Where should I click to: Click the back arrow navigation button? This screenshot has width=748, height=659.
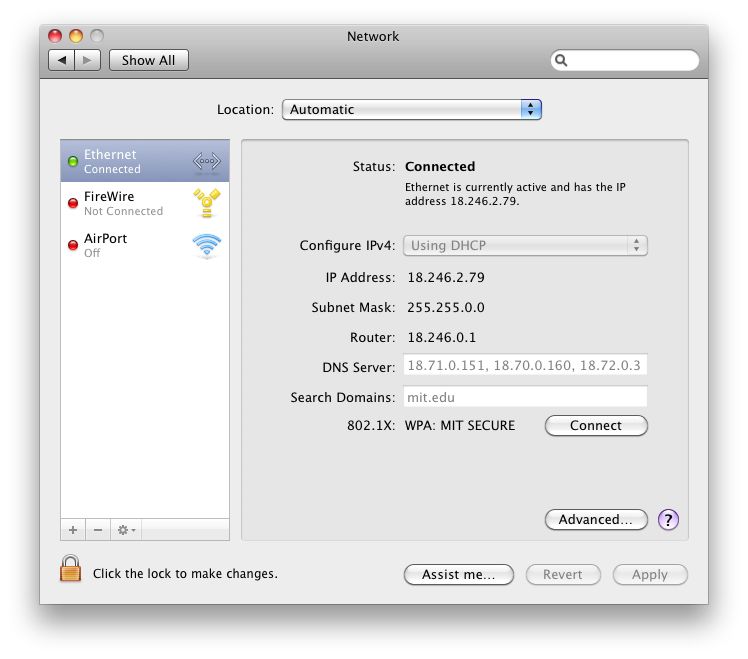(x=62, y=60)
